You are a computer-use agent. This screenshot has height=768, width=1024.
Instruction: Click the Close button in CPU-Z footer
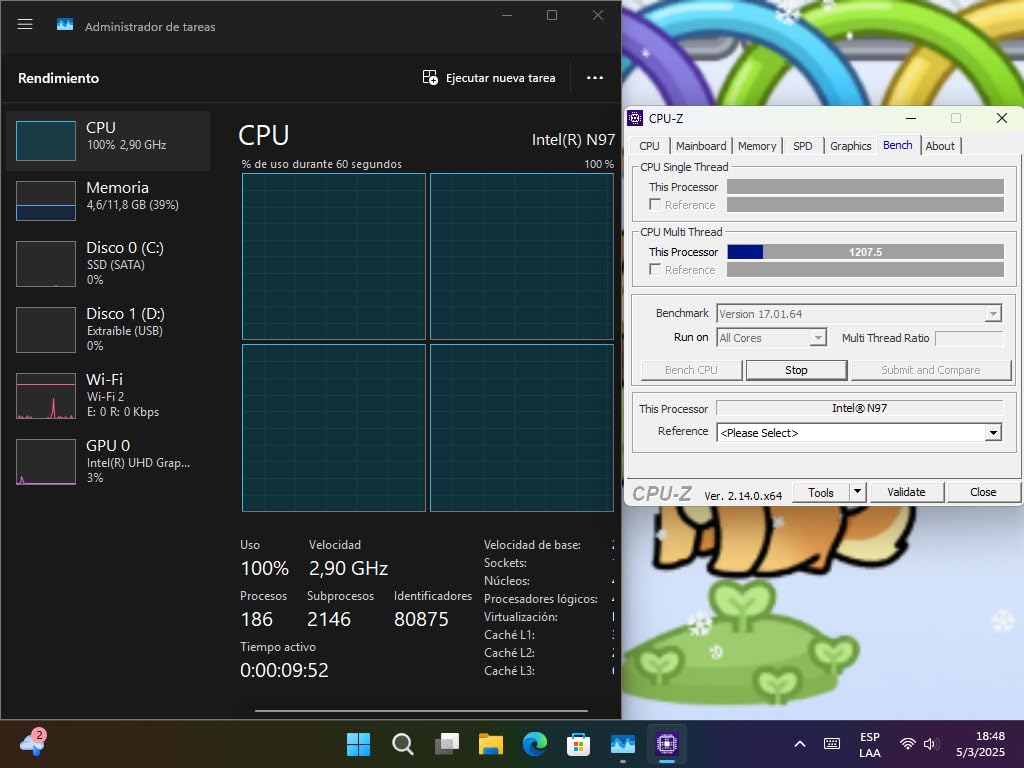[983, 492]
